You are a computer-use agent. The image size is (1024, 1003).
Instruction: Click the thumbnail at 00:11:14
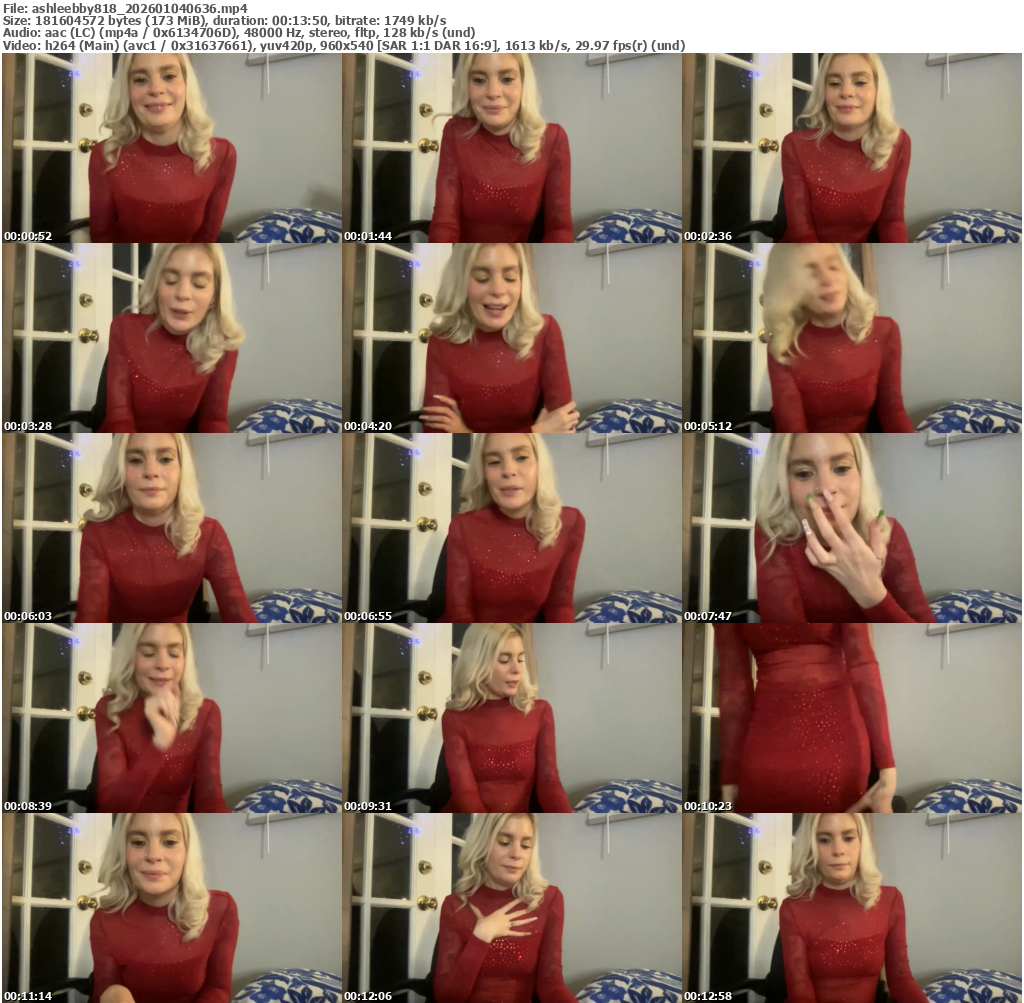(x=172, y=908)
